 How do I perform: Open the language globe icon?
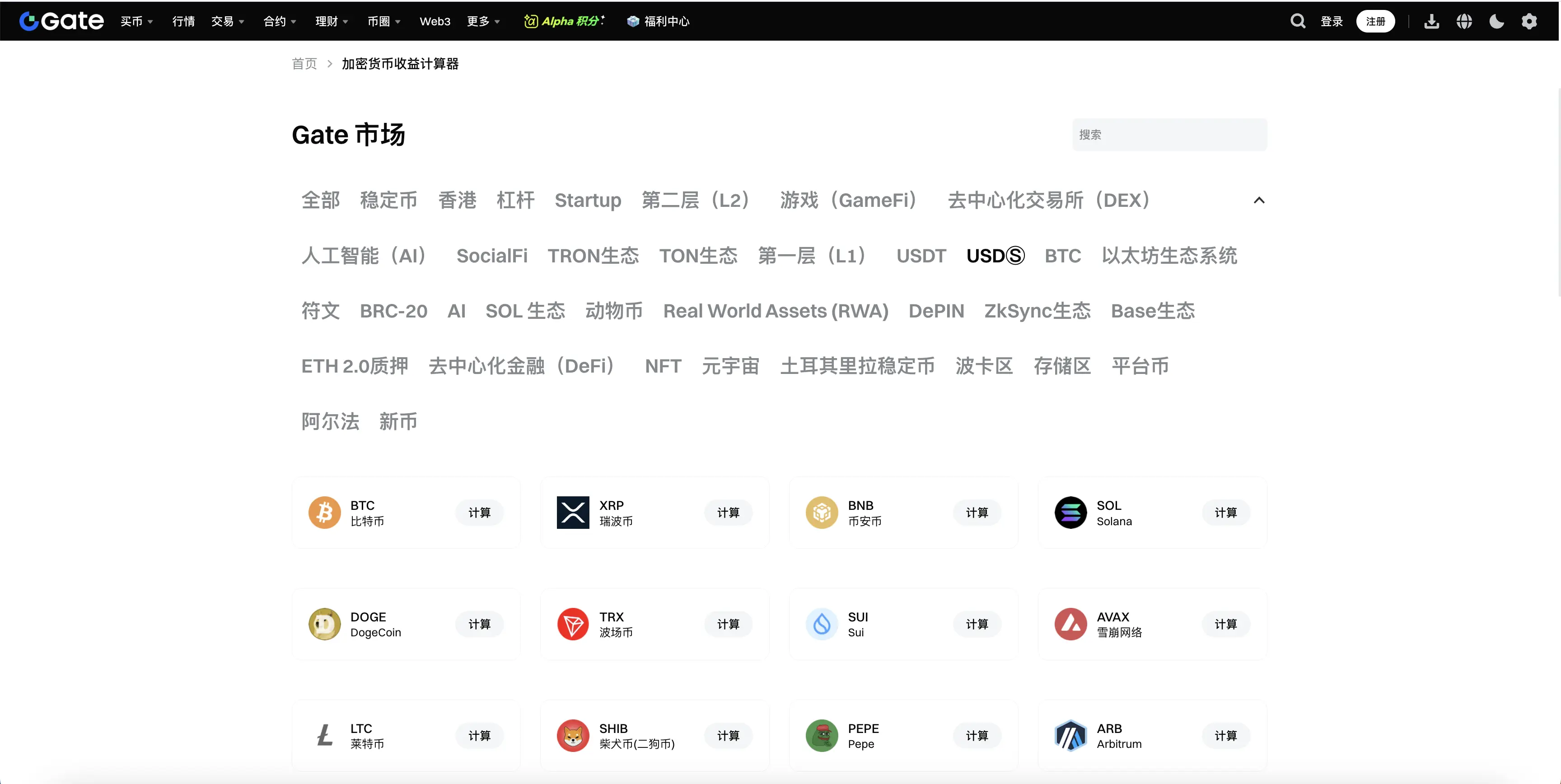click(x=1464, y=21)
